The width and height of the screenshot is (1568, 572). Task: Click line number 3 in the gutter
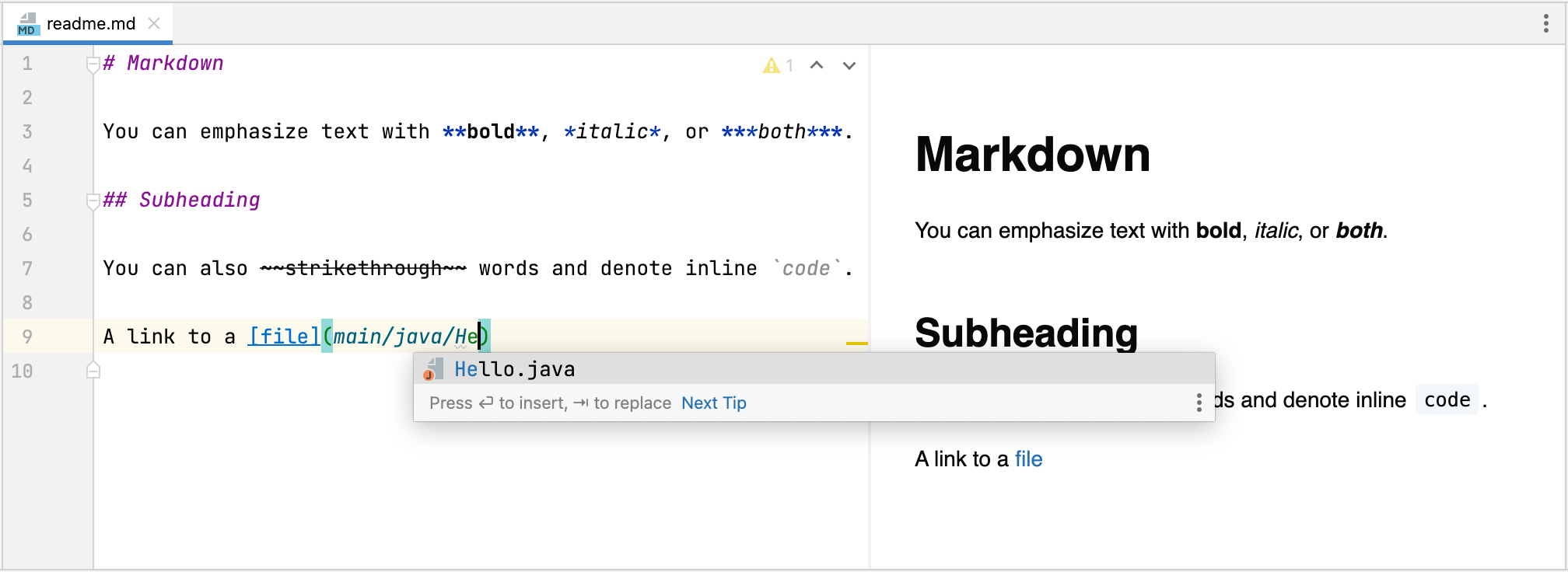click(27, 131)
